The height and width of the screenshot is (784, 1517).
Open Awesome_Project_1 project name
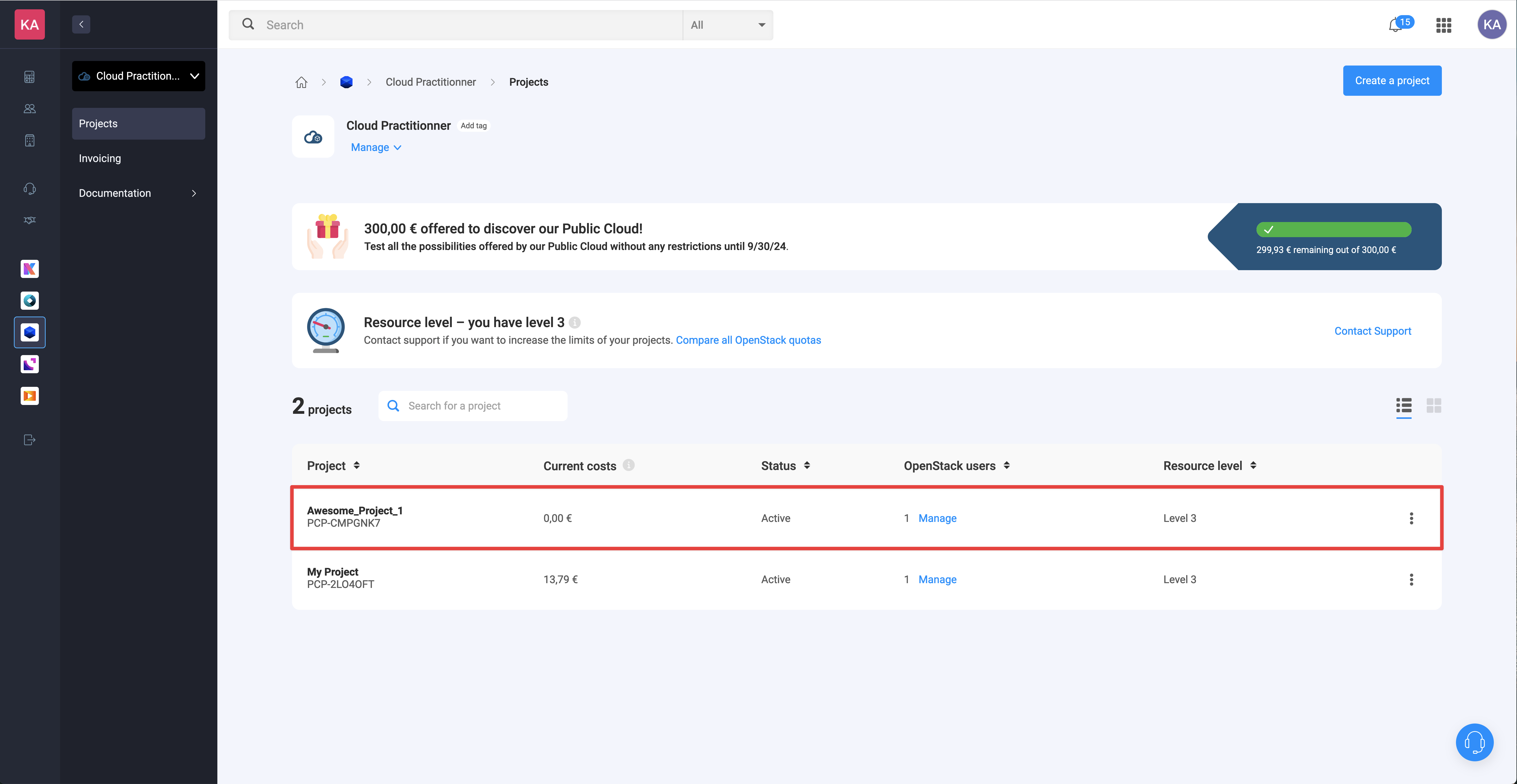click(355, 510)
